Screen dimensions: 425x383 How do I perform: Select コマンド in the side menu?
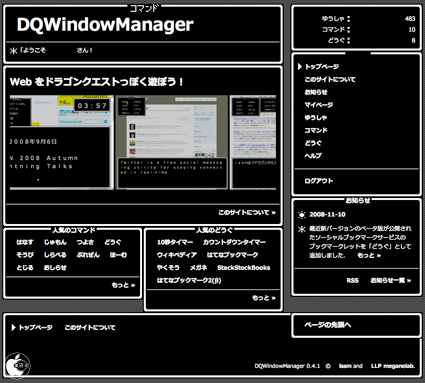tap(316, 130)
